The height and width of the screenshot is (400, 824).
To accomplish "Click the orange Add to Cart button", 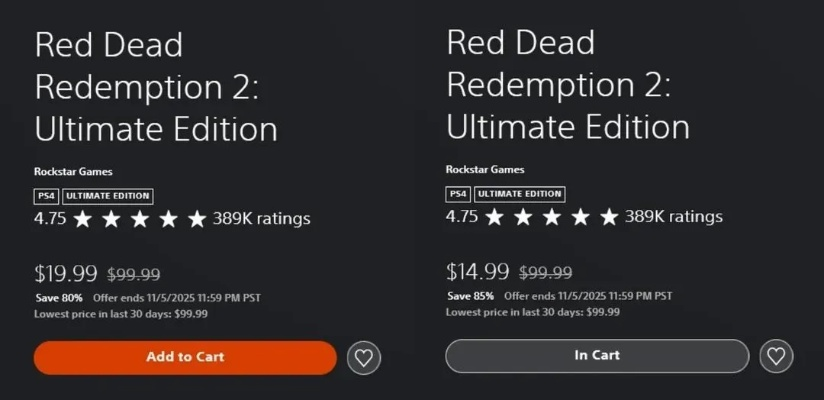I will coord(185,357).
